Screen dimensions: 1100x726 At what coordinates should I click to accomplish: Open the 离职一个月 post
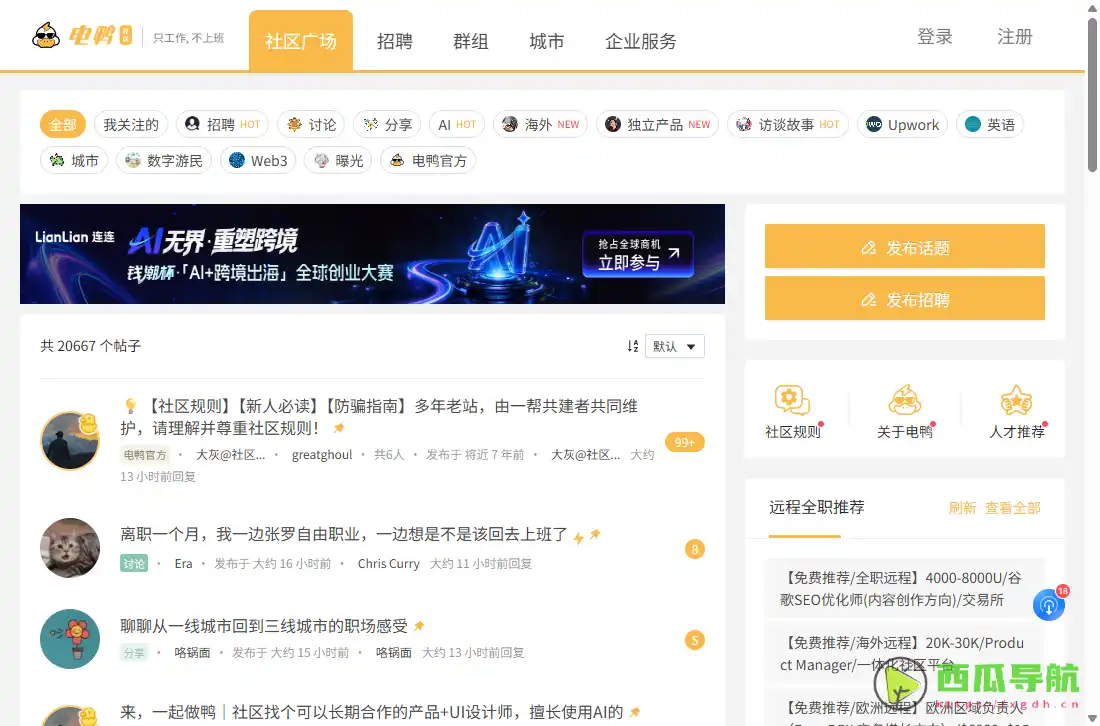344,535
